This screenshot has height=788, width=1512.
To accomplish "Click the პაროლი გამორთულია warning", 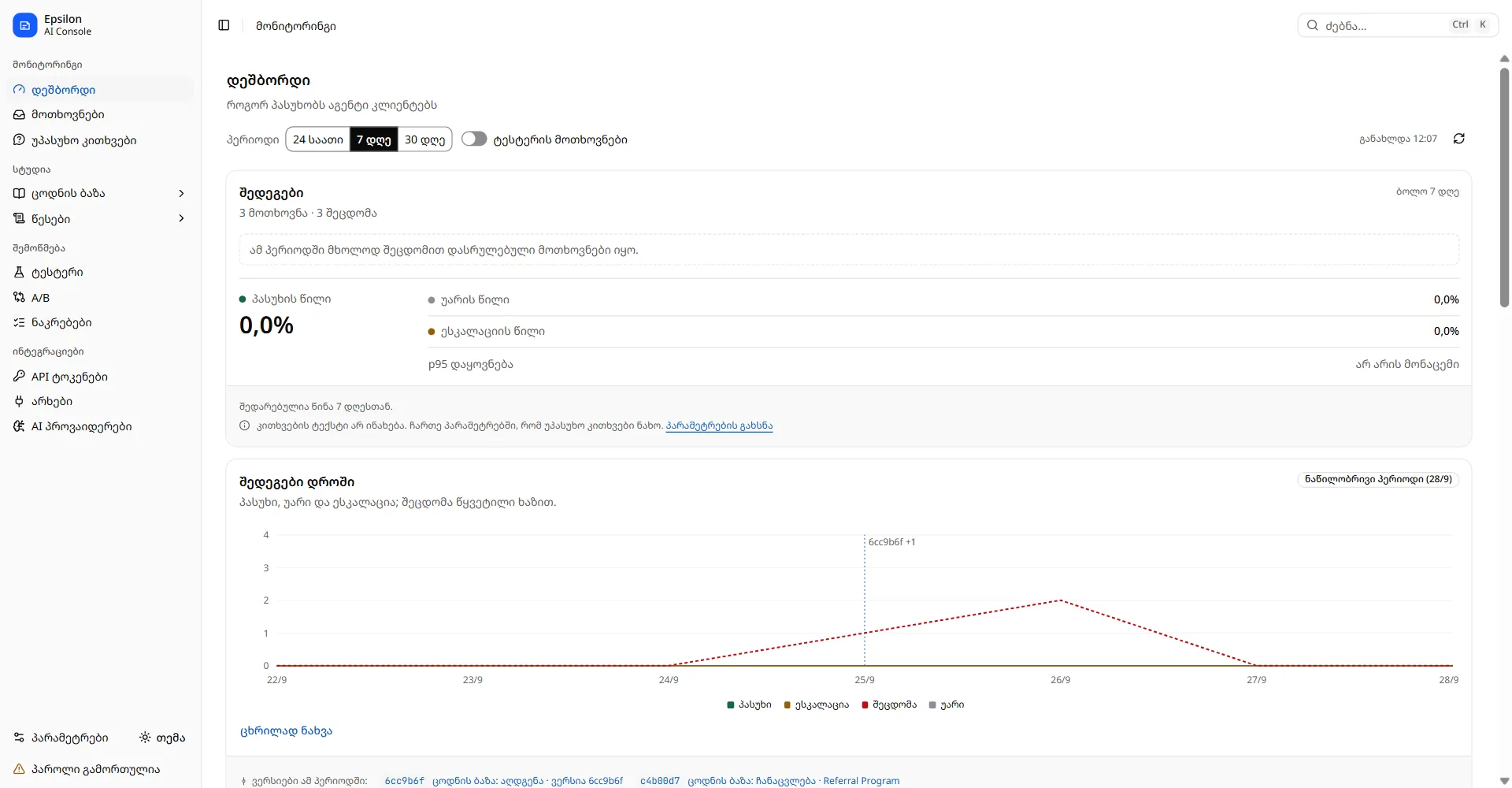I will pos(87,769).
